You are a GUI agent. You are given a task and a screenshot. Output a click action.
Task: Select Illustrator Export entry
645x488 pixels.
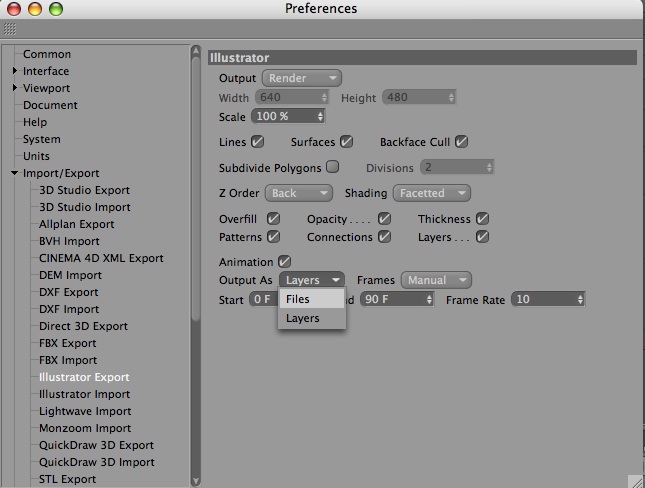tap(84, 377)
